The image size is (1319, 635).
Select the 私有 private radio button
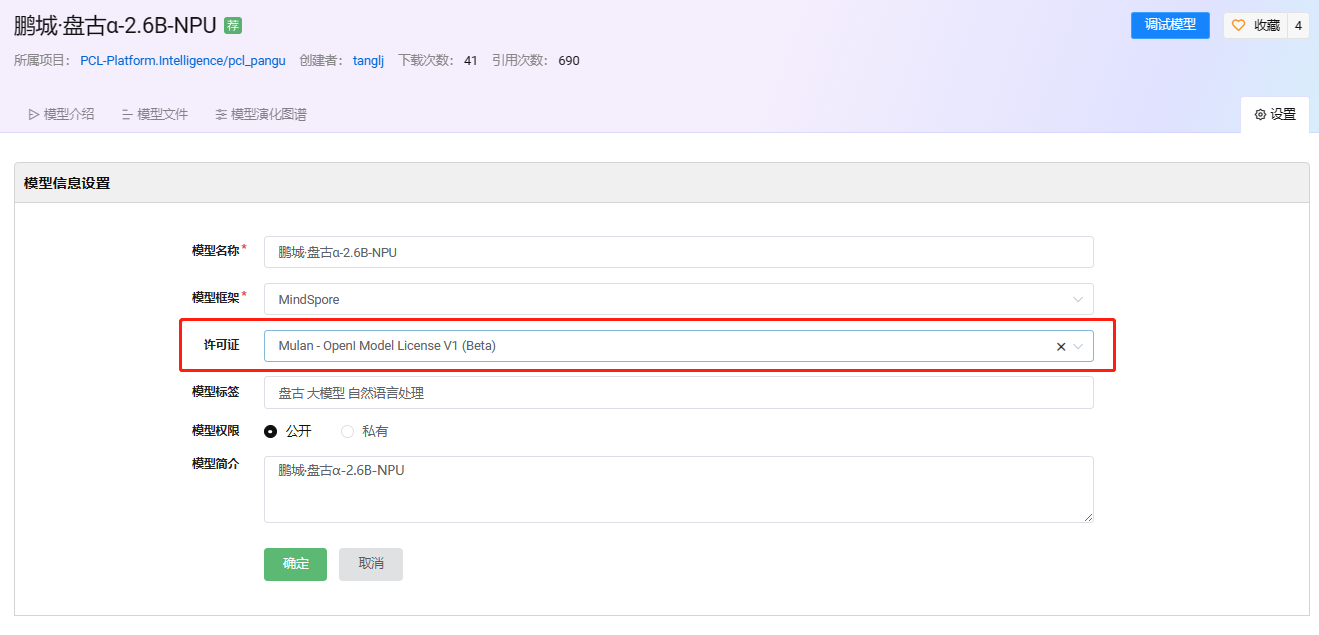click(348, 431)
